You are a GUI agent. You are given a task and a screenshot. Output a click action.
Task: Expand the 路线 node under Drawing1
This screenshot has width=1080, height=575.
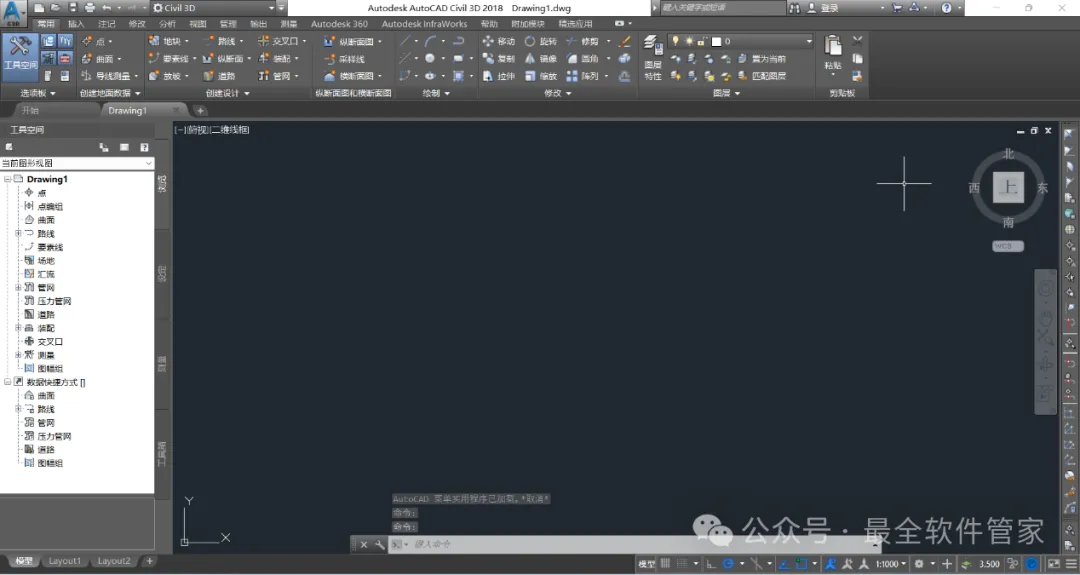pyautogui.click(x=19, y=233)
